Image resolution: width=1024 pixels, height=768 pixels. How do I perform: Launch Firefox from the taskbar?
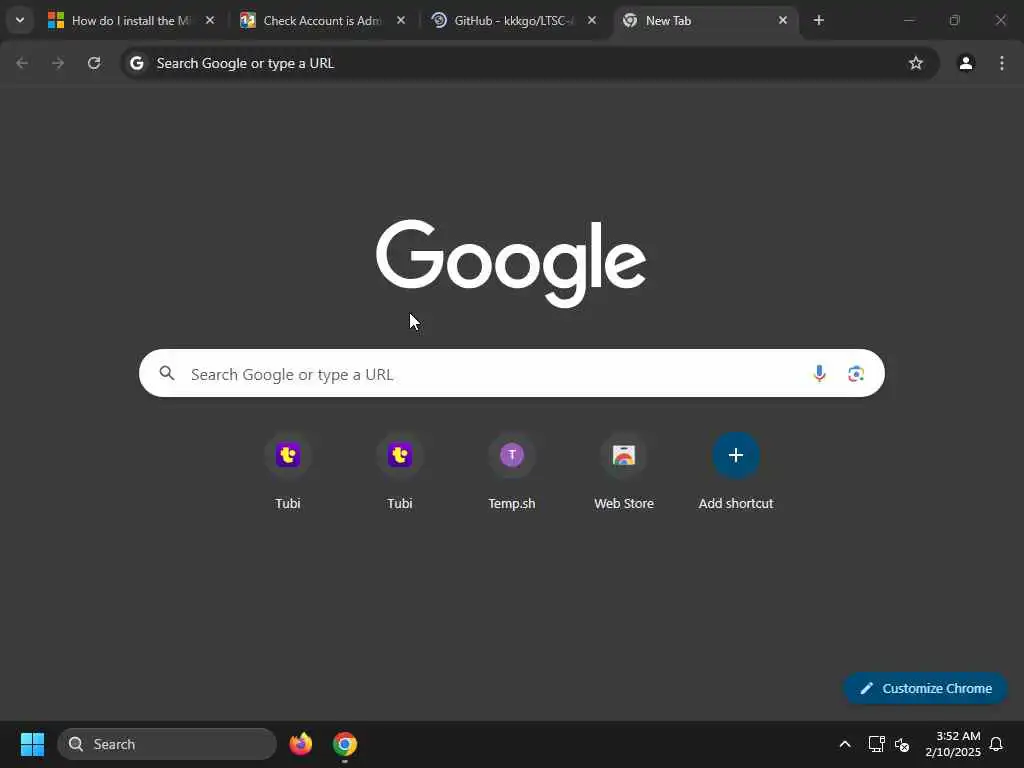point(301,744)
